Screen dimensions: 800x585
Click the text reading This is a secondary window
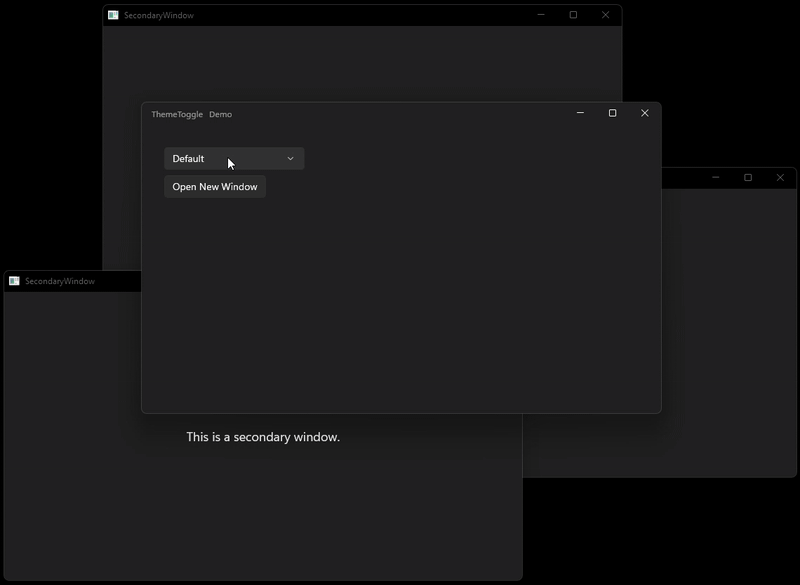(x=262, y=436)
